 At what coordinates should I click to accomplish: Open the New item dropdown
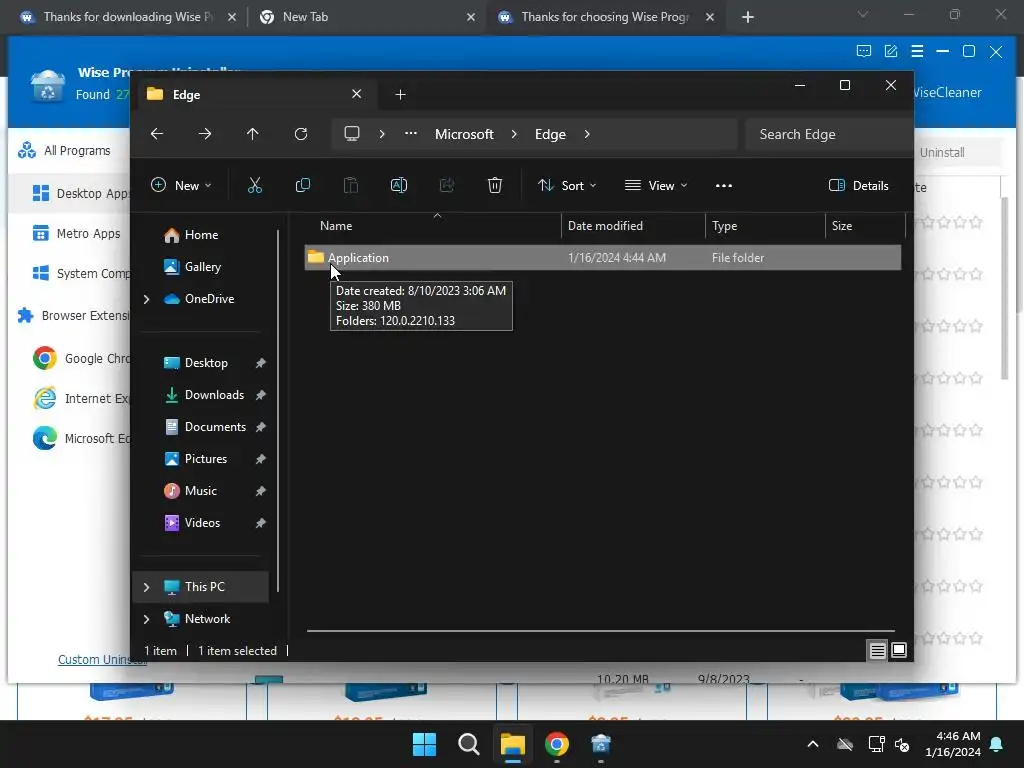click(x=181, y=185)
